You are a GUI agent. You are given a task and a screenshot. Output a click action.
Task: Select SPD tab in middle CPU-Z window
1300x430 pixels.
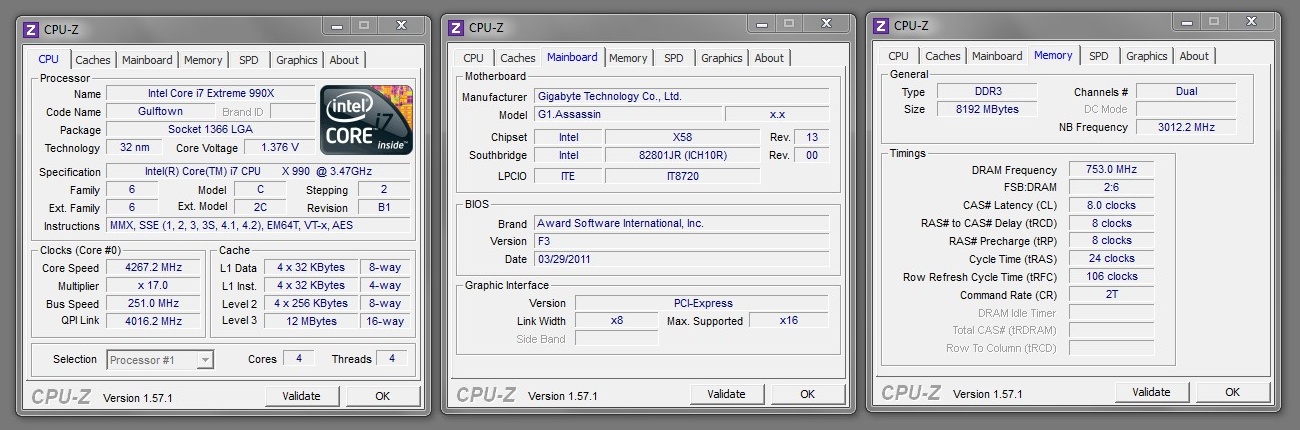[x=674, y=58]
